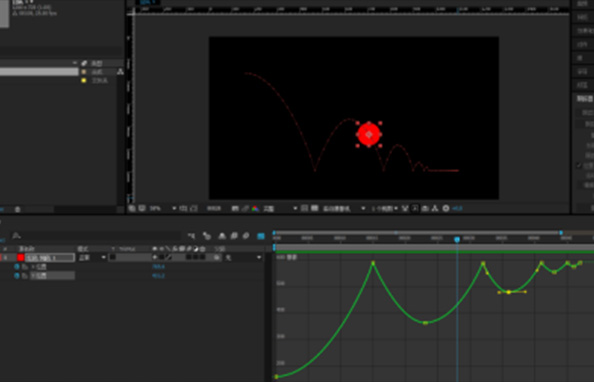
Task: Open the active camera view dropdown
Action: (344, 208)
